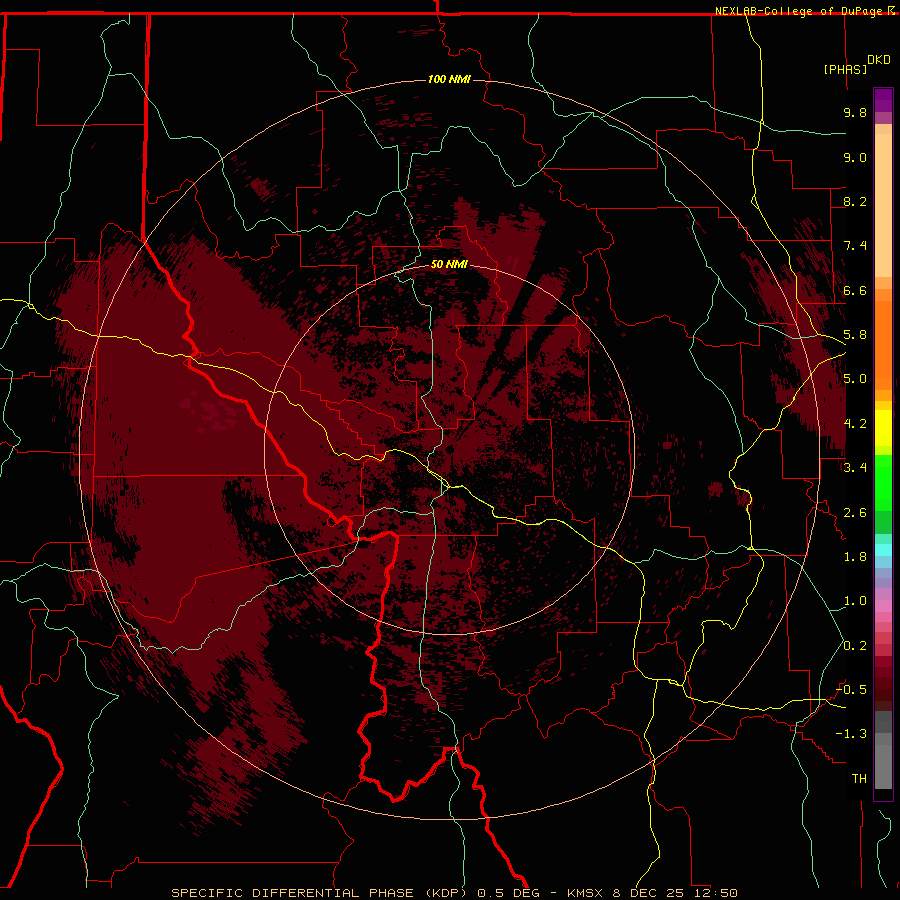Screen dimensions: 900x900
Task: Click the 50 NMI range ring label
Action: coord(449,264)
